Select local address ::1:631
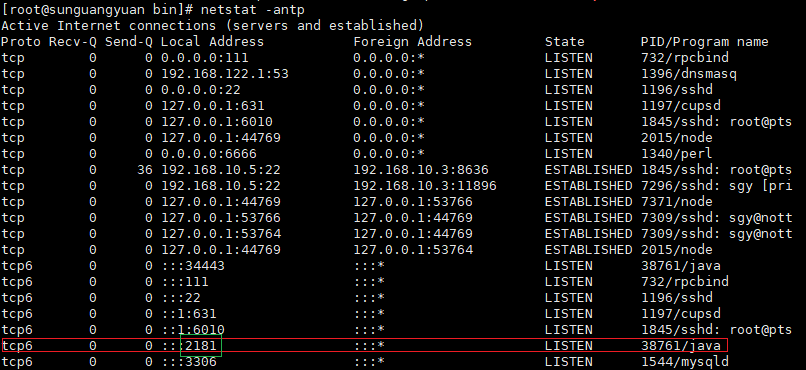This screenshot has width=806, height=370. coord(189,313)
